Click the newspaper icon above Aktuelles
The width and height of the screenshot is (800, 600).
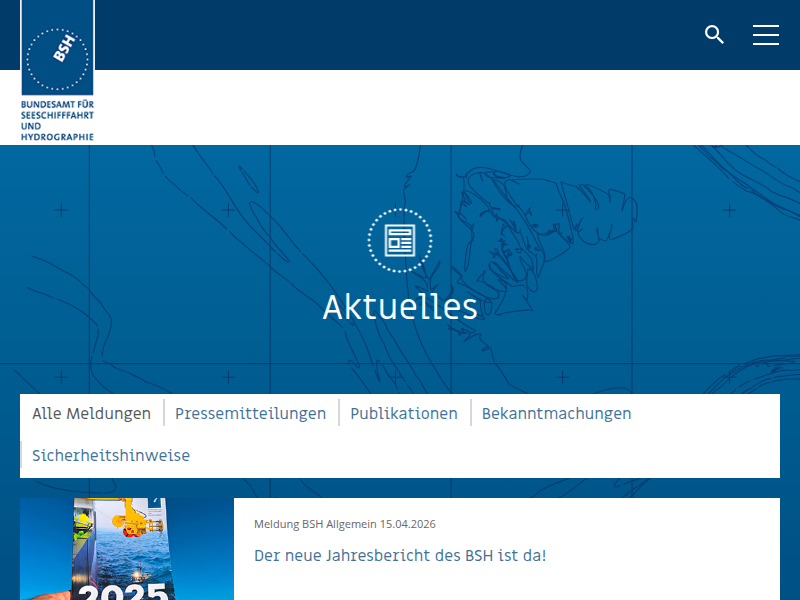pos(400,240)
